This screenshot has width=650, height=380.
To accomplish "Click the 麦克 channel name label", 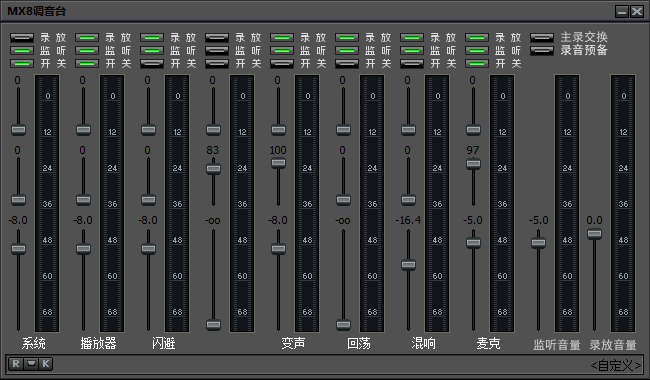I will (488, 343).
